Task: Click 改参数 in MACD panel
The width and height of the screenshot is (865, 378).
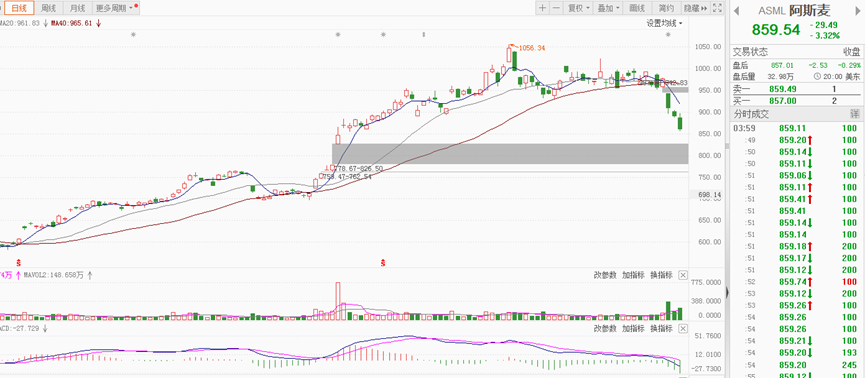Action: click(x=605, y=328)
